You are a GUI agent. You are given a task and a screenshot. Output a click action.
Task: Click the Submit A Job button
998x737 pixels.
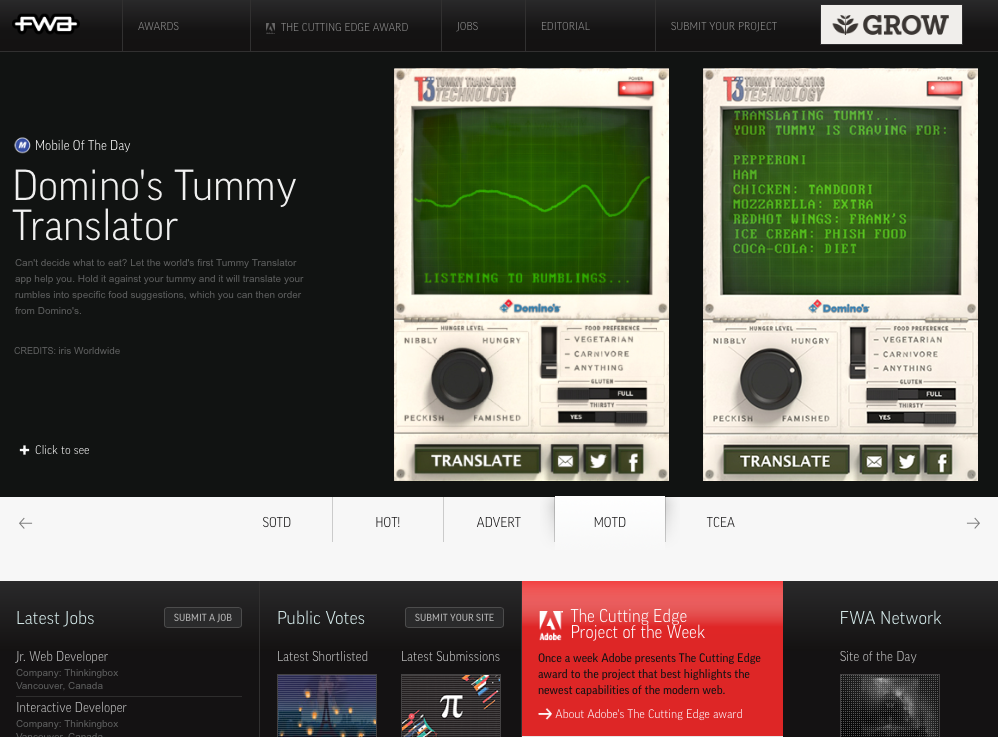tap(203, 617)
